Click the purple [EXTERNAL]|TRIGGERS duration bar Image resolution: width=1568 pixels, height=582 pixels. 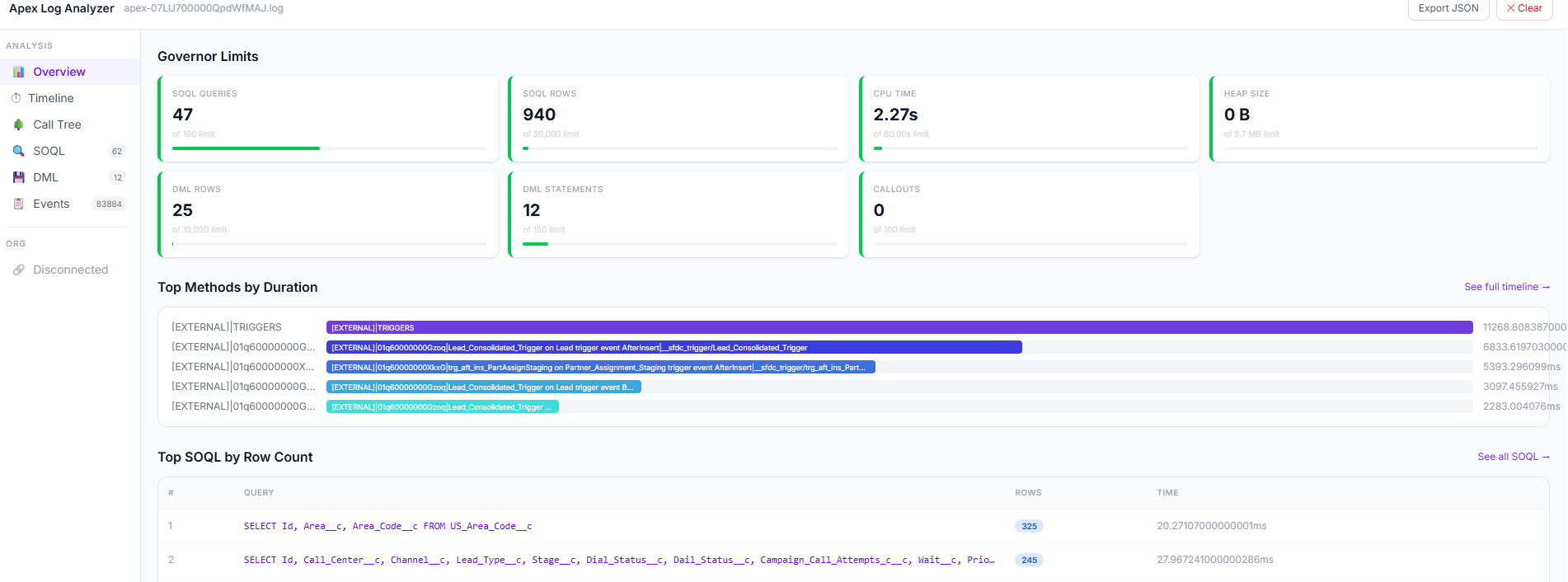click(x=899, y=327)
